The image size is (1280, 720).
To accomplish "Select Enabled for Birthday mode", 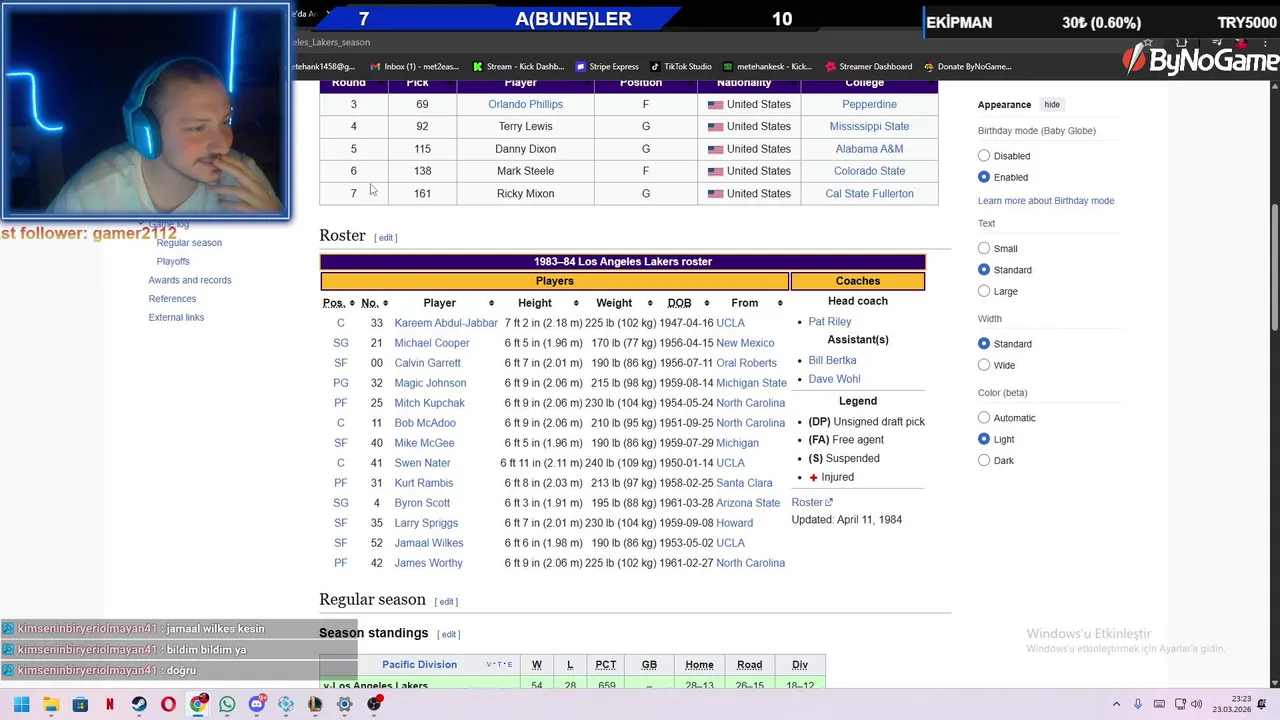I will pos(984,177).
